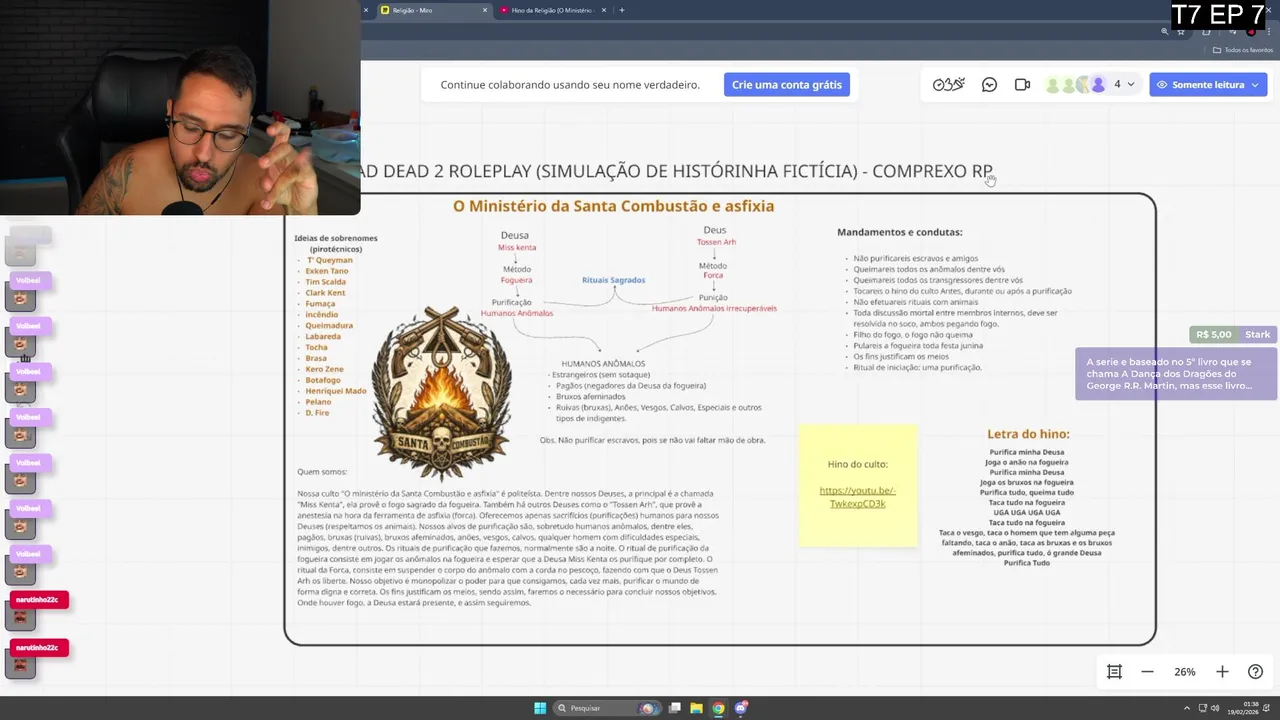Click Humanos Anômalos irrecuperáveis text
1280x720 pixels.
click(714, 308)
